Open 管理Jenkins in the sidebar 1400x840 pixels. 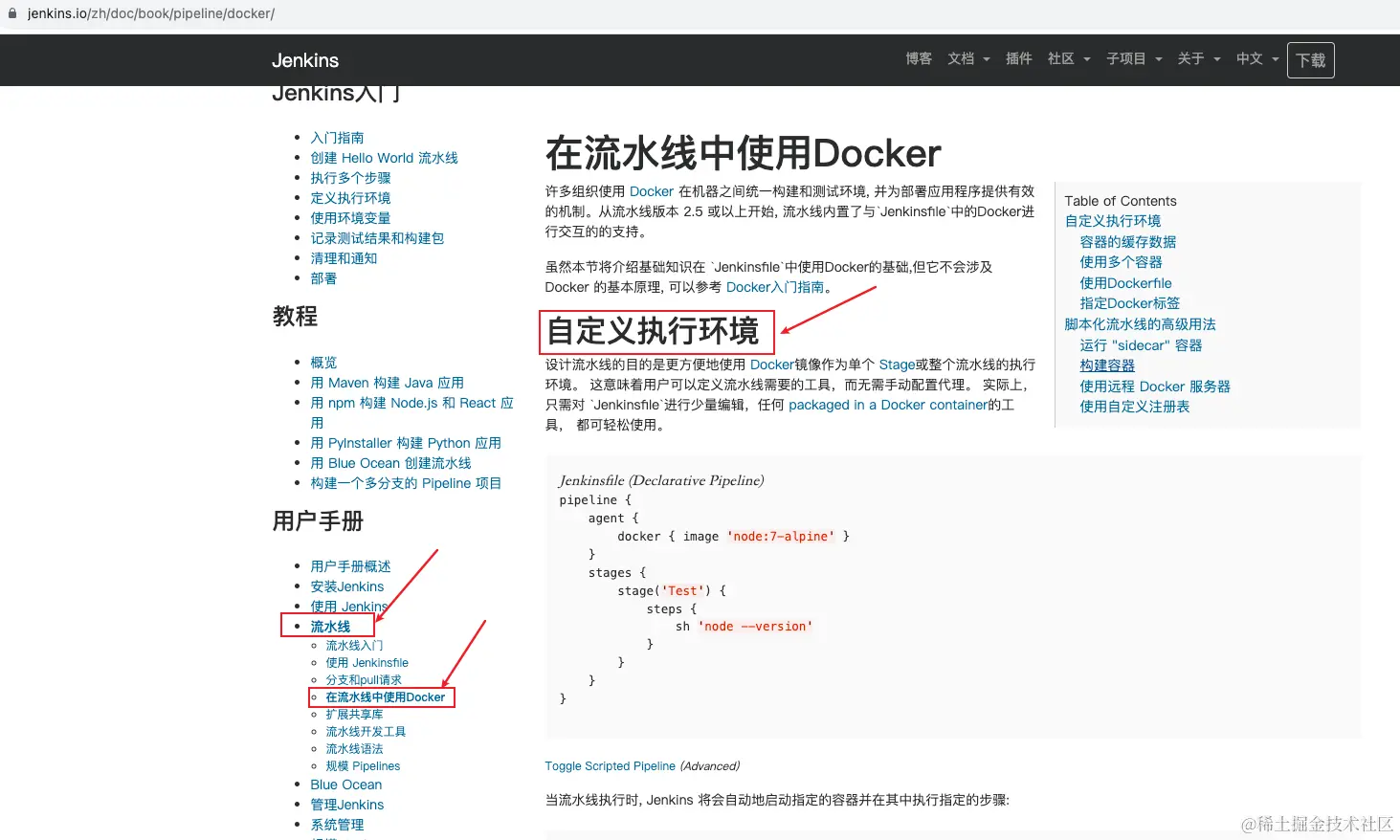point(346,805)
